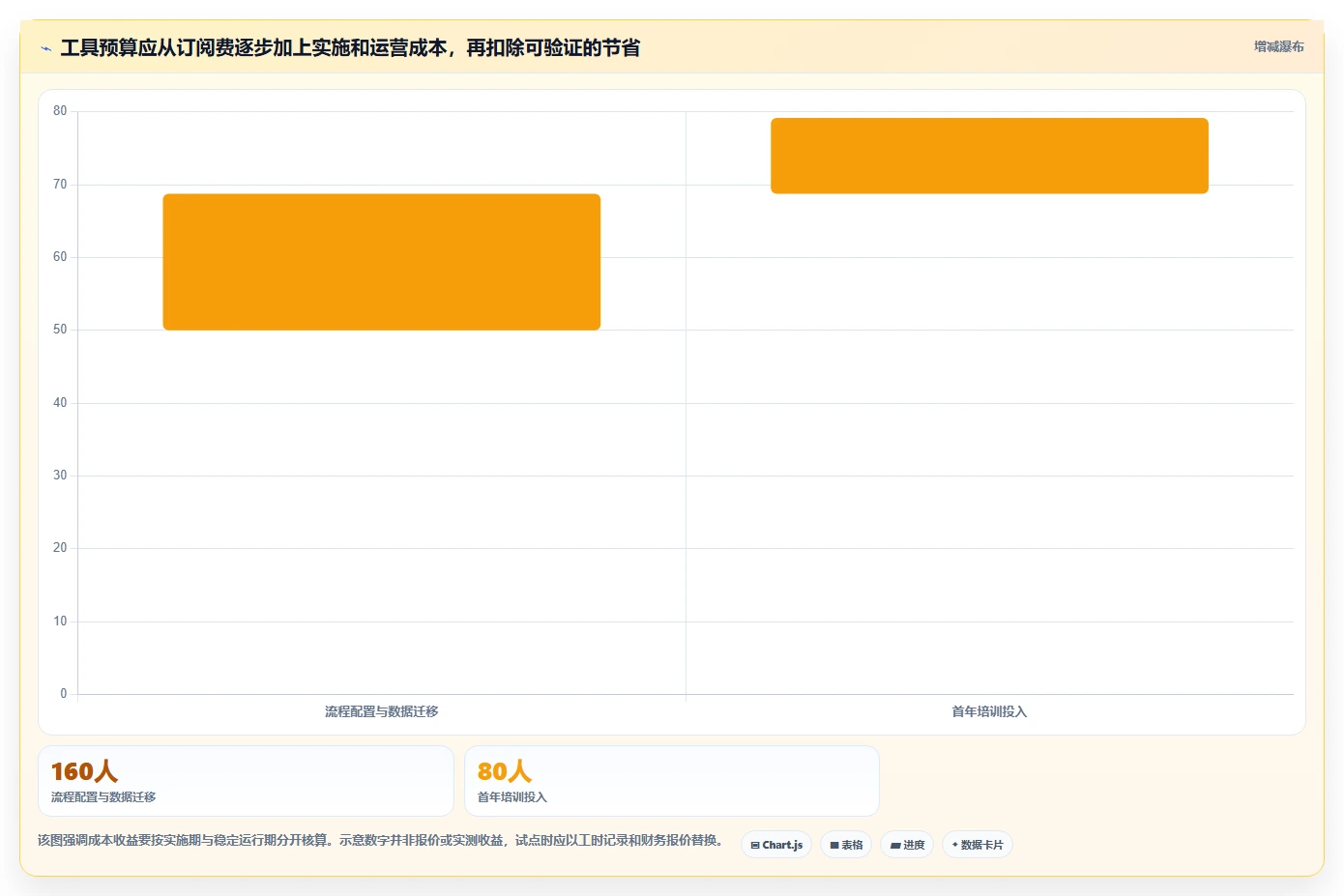Viewport: 1344px width, 896px height.
Task: Click the footnote text 该图强调成本收益
Action: 380,840
